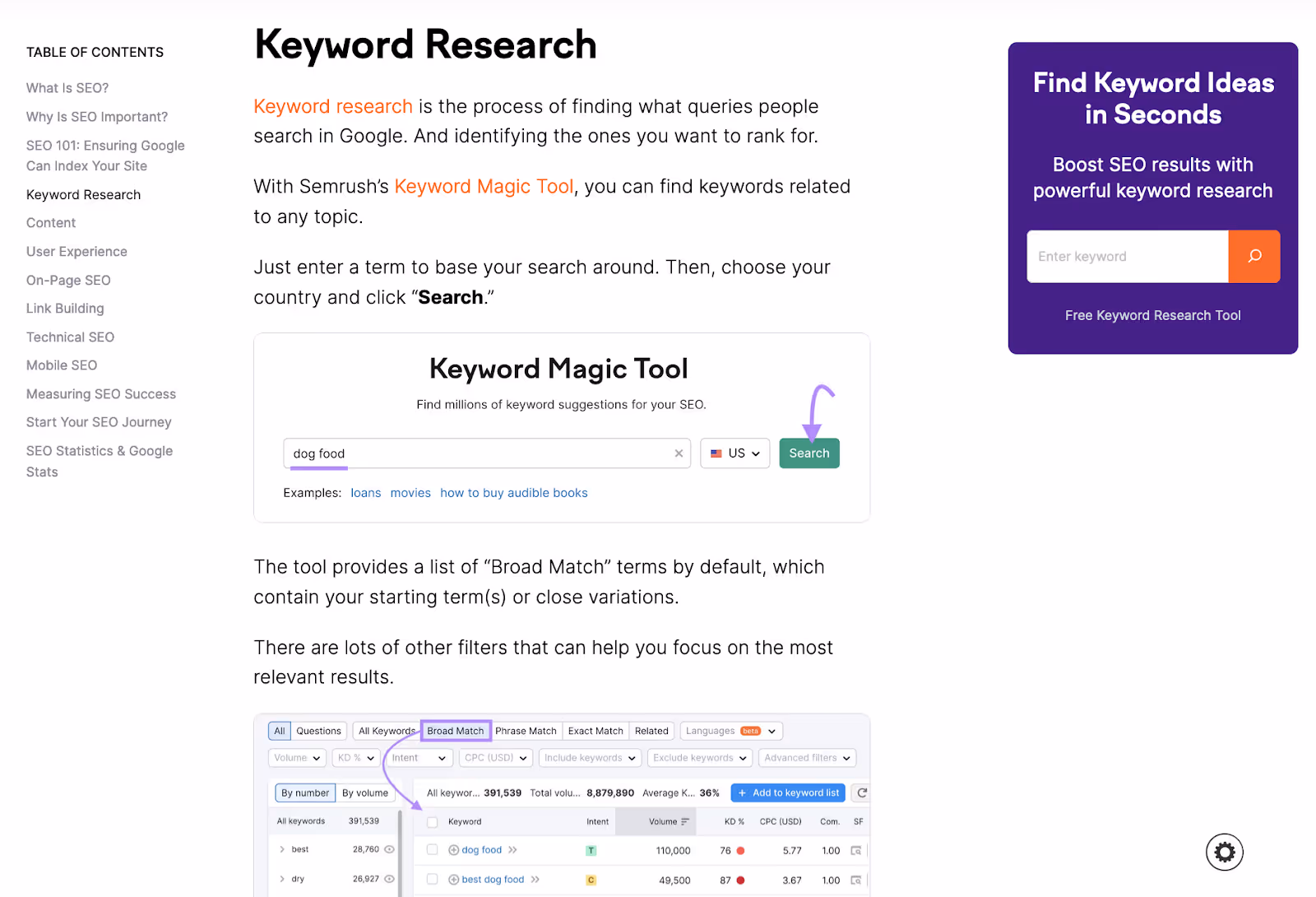Viewport: 1316px width, 897px height.
Task: Open the Languages beta dropdown
Action: click(731, 731)
